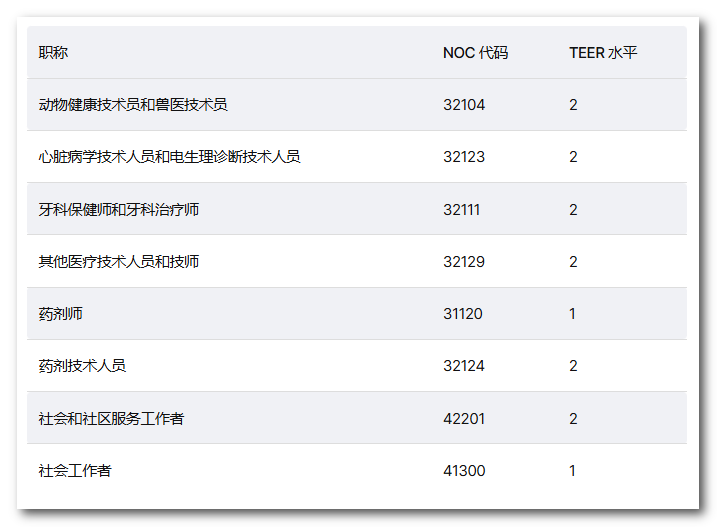The image size is (717, 527).
Task: Select 心脏病学技术人员和电生理诊断技术人员 job title
Action: (x=169, y=157)
